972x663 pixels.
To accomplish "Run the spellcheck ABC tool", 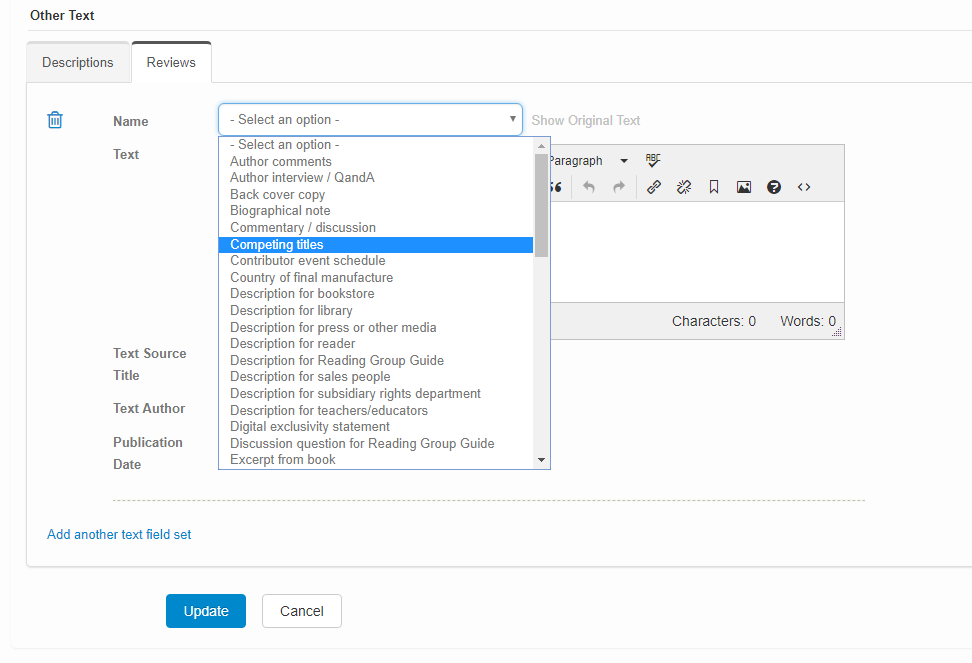I will pos(653,160).
